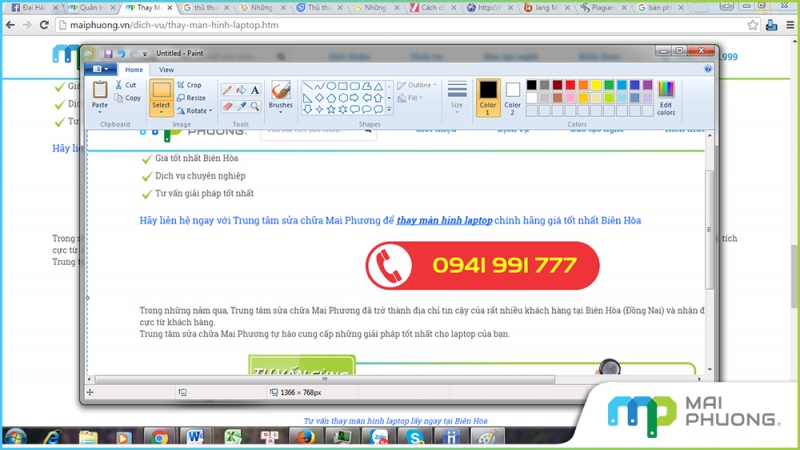Select the Color picker eyedropper tool
This screenshot has width=800, height=450.
241,106
